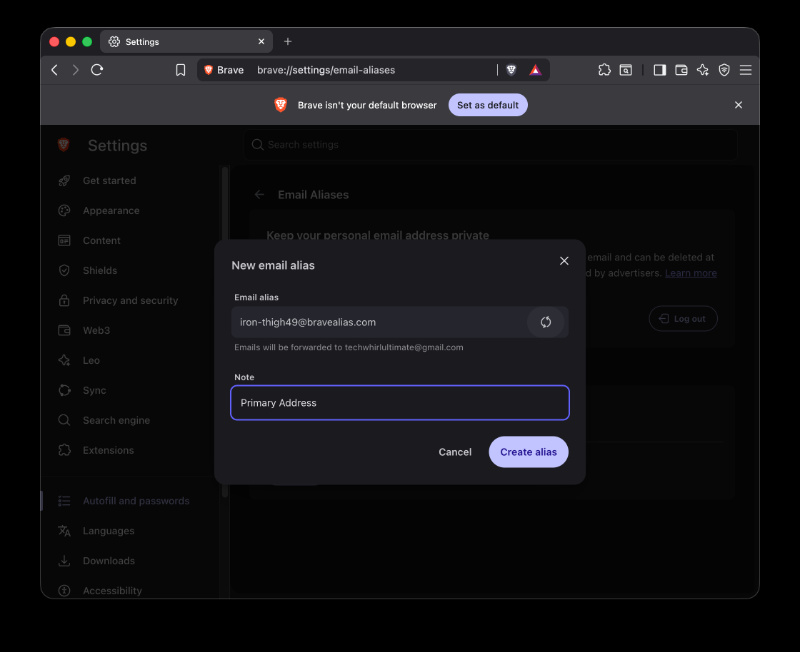Screen dimensions: 800x652
Task: Cancel the new alias dialog
Action: coord(455,452)
